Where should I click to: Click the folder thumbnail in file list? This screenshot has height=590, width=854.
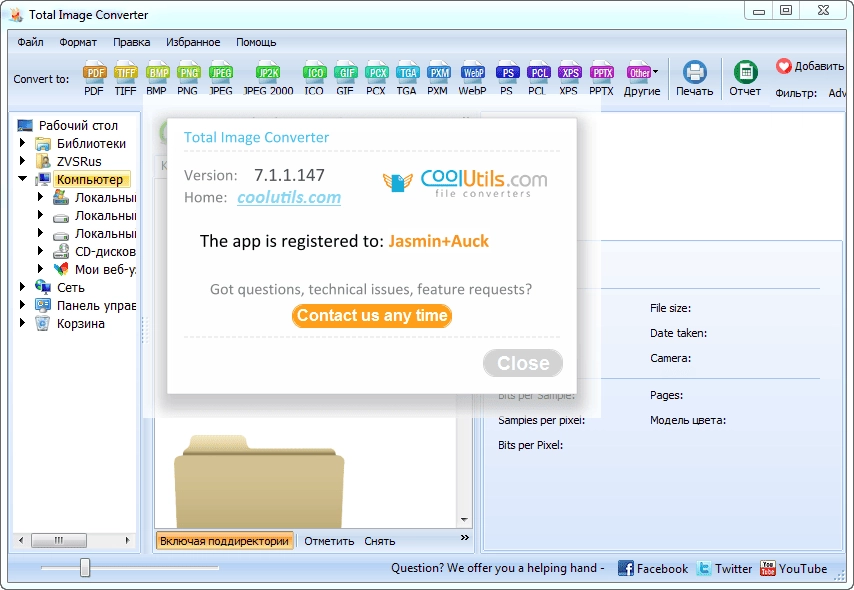(x=259, y=481)
